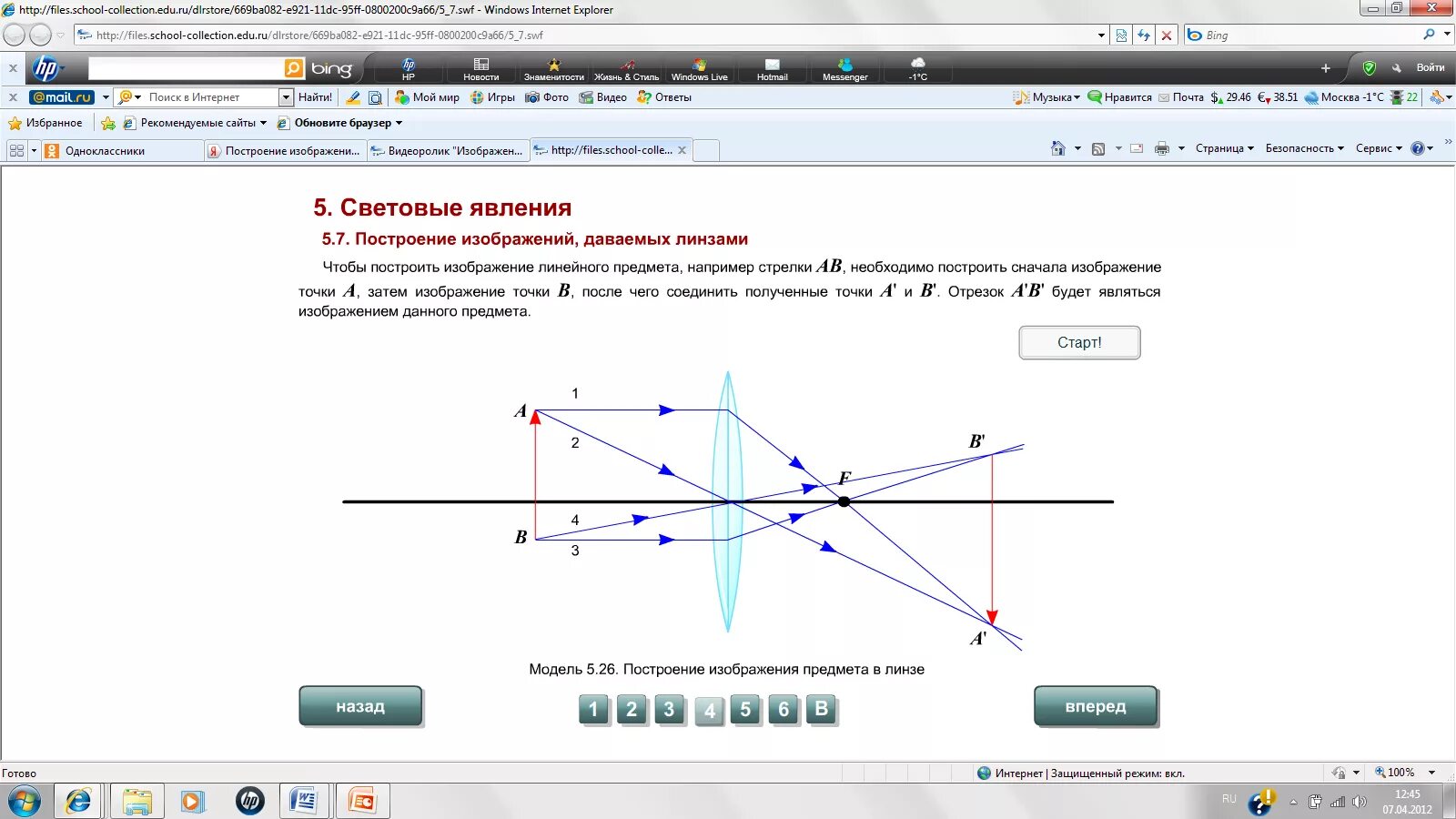Image resolution: width=1456 pixels, height=819 pixels.
Task: Expand the Страница menu
Action: click(1224, 148)
